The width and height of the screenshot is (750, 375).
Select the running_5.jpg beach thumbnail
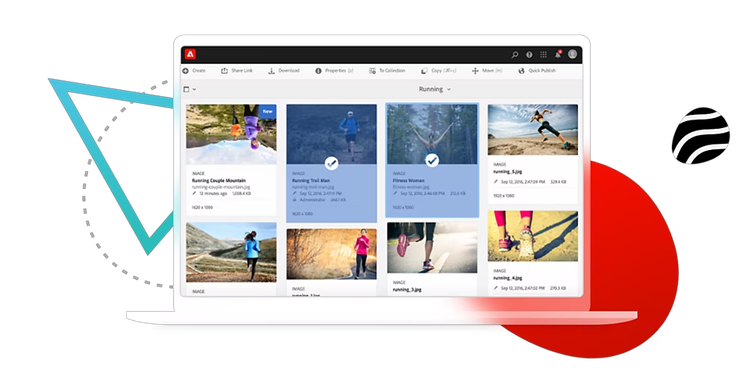533,130
